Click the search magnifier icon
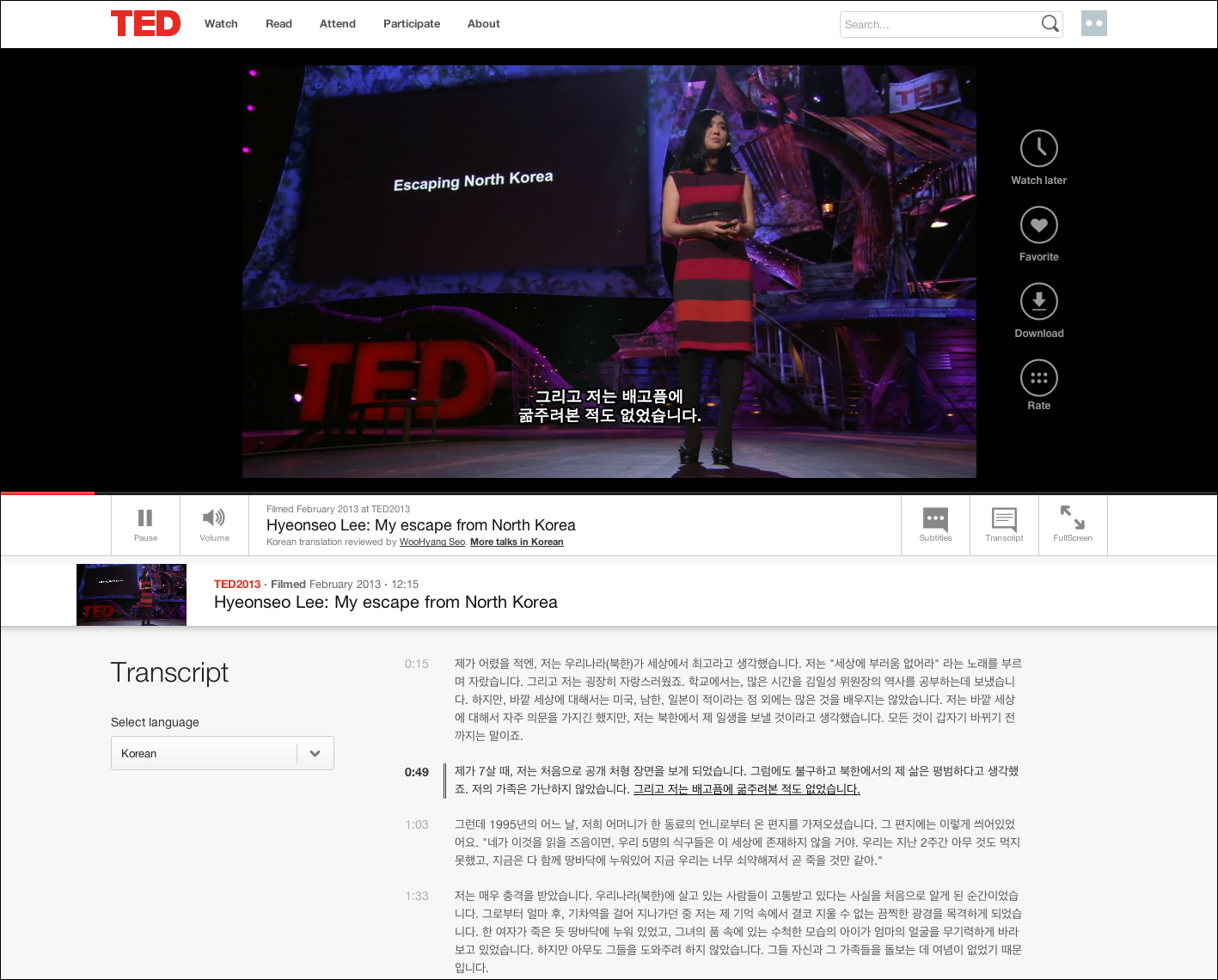 (x=1050, y=24)
